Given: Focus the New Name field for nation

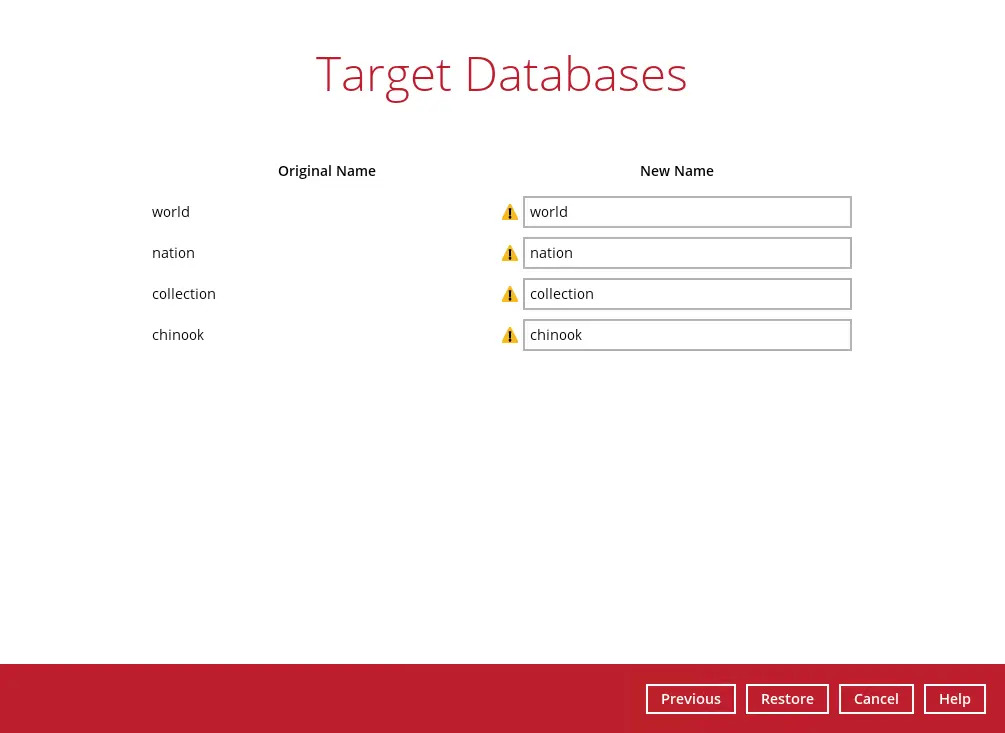Looking at the screenshot, I should tap(687, 253).
